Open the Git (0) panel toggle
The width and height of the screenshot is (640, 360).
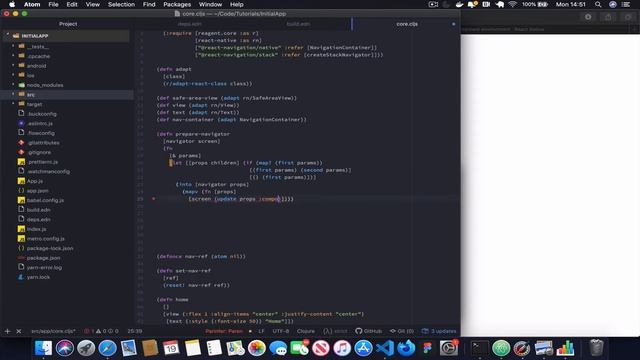click(x=402, y=331)
